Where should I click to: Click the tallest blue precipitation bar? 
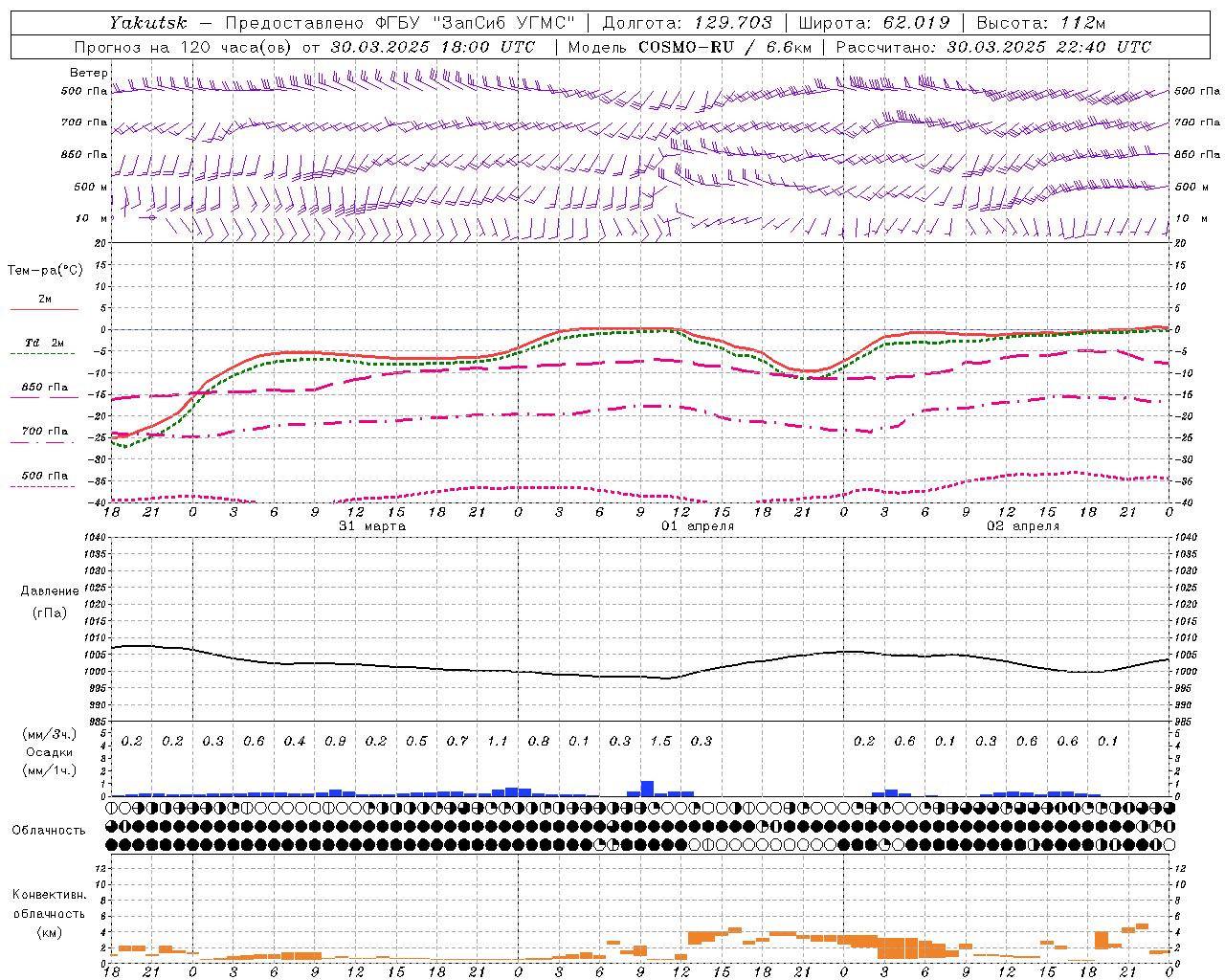tap(648, 789)
